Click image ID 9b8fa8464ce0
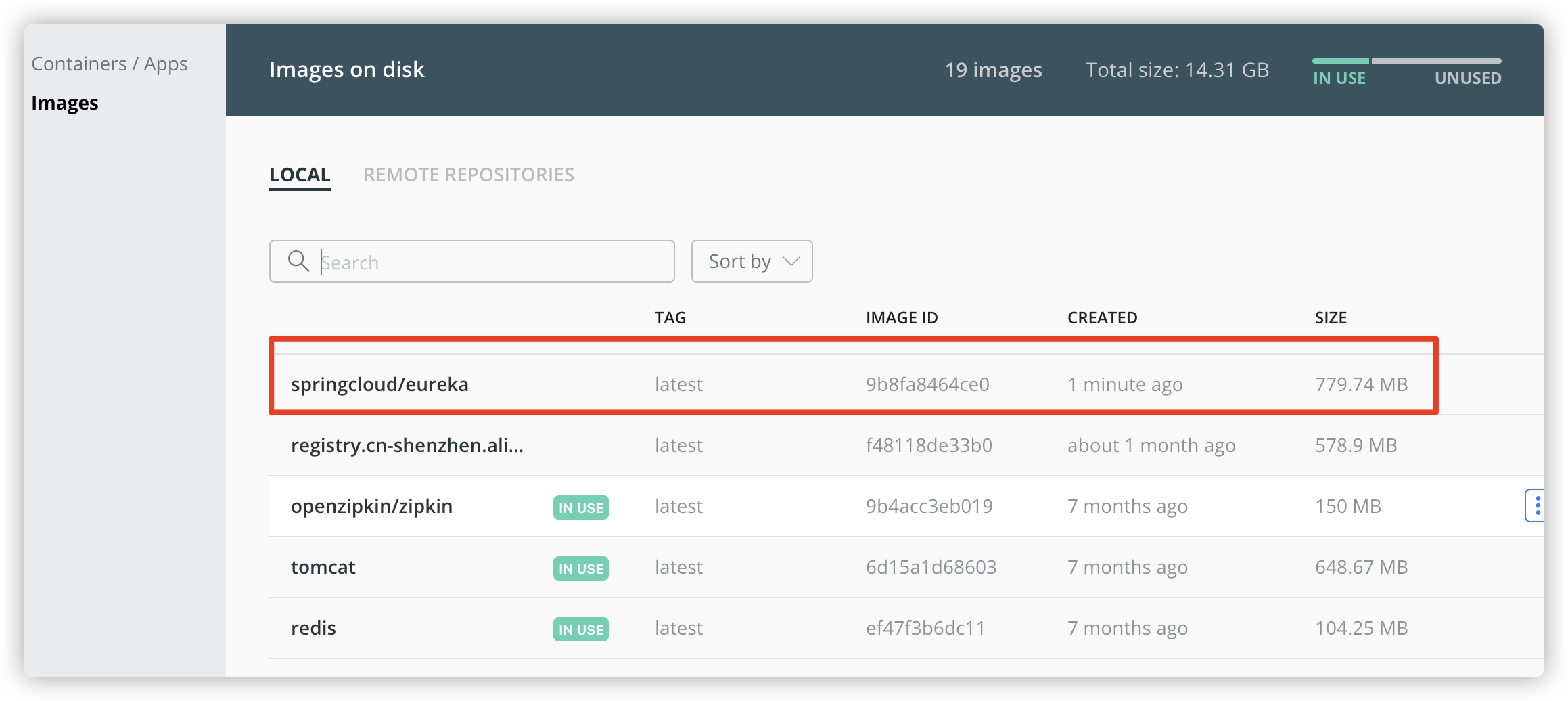Image resolution: width=1568 pixels, height=701 pixels. [927, 384]
